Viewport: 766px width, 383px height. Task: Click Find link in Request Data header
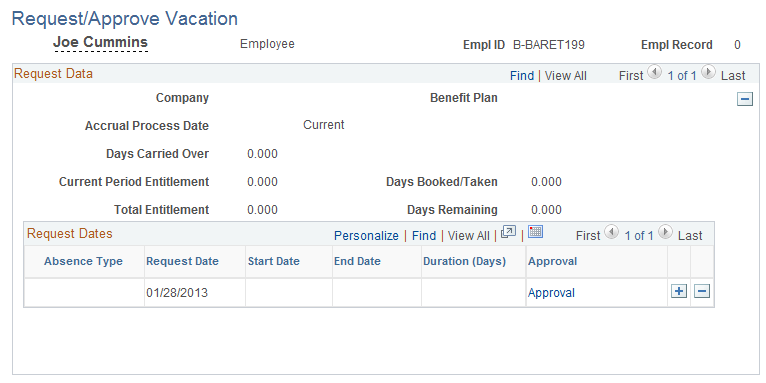coord(522,76)
